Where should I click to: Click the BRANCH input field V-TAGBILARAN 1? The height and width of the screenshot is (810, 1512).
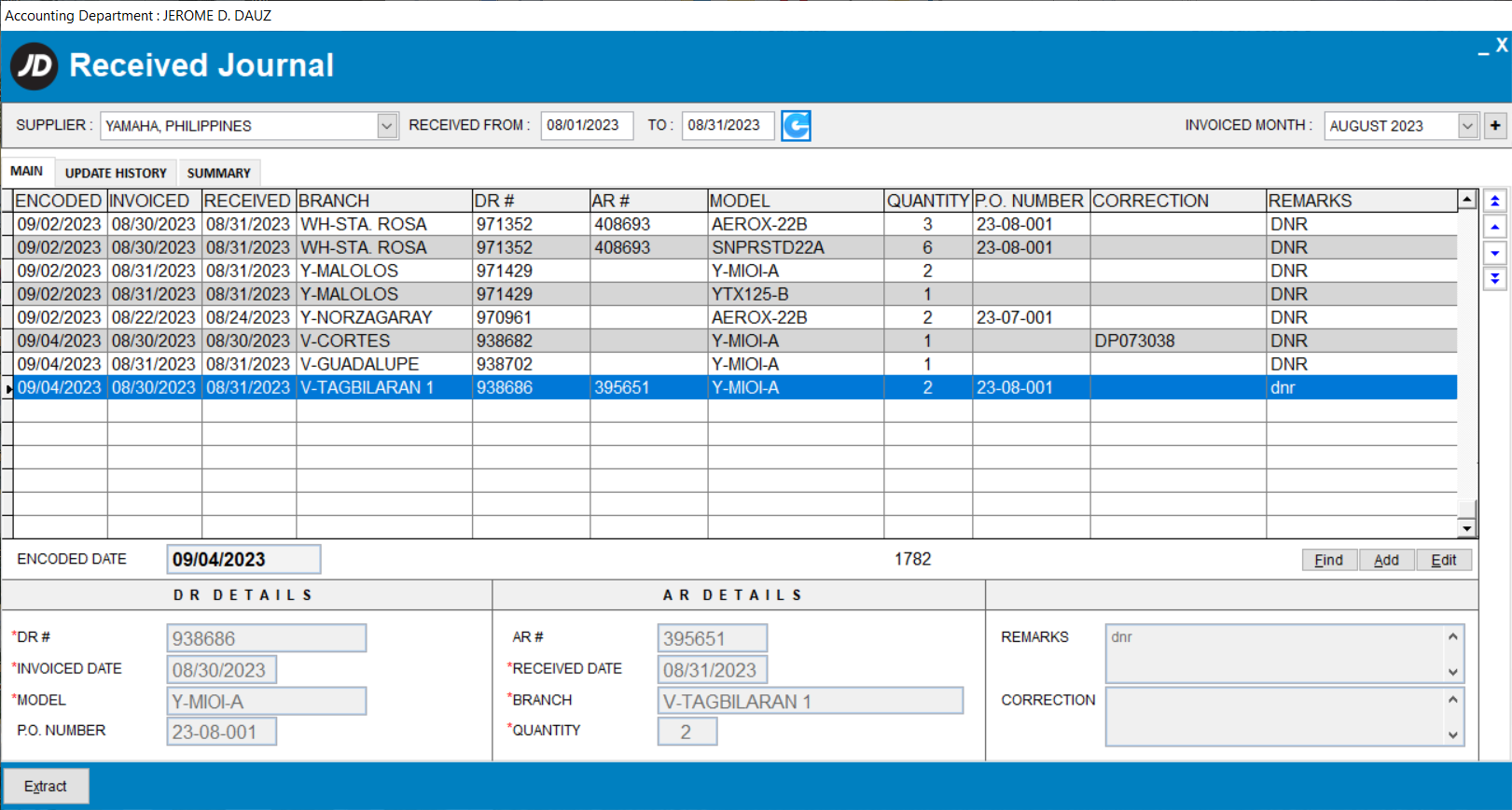810,701
